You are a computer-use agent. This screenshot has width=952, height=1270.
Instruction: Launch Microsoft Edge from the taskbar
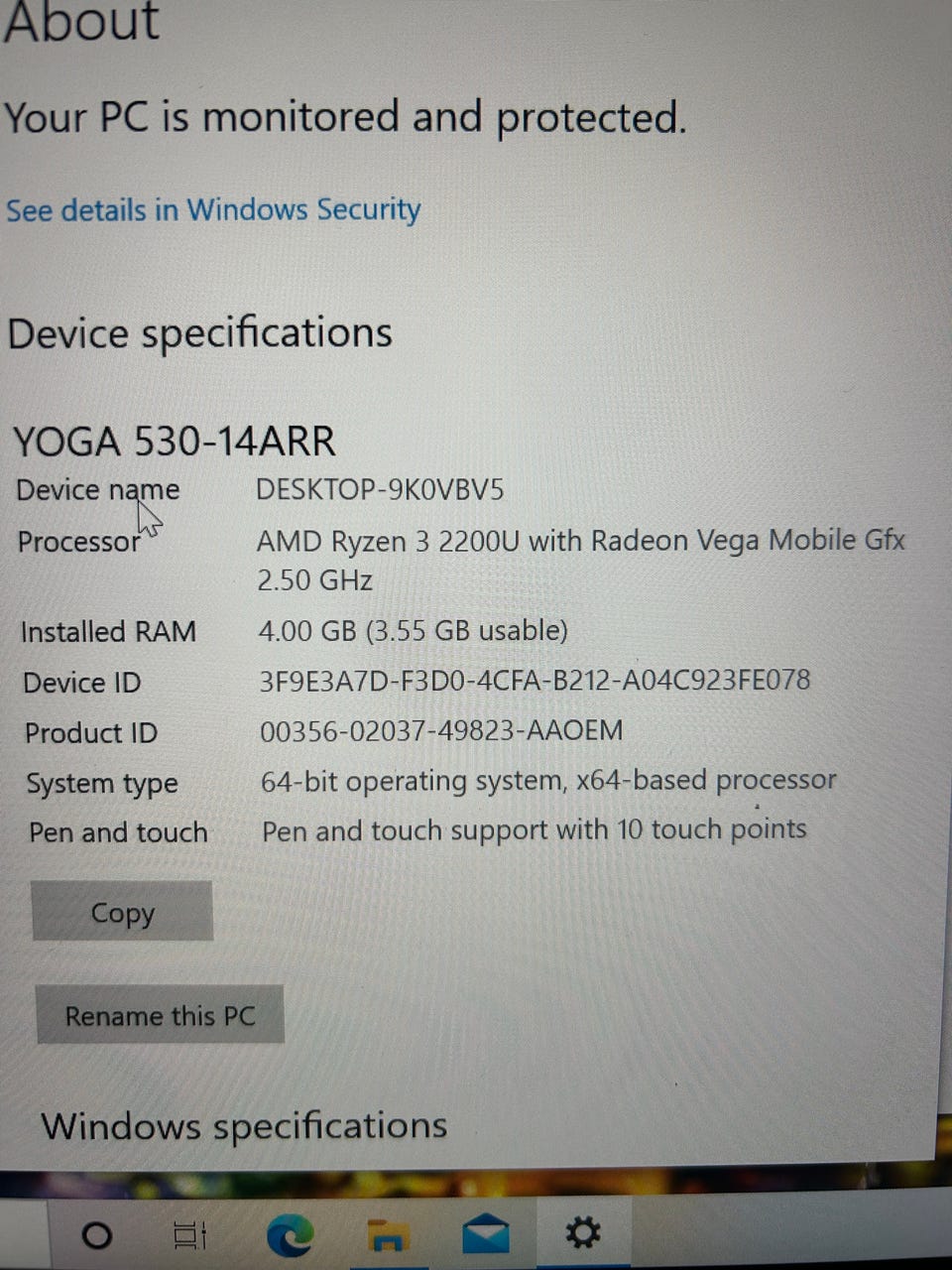[x=291, y=1234]
